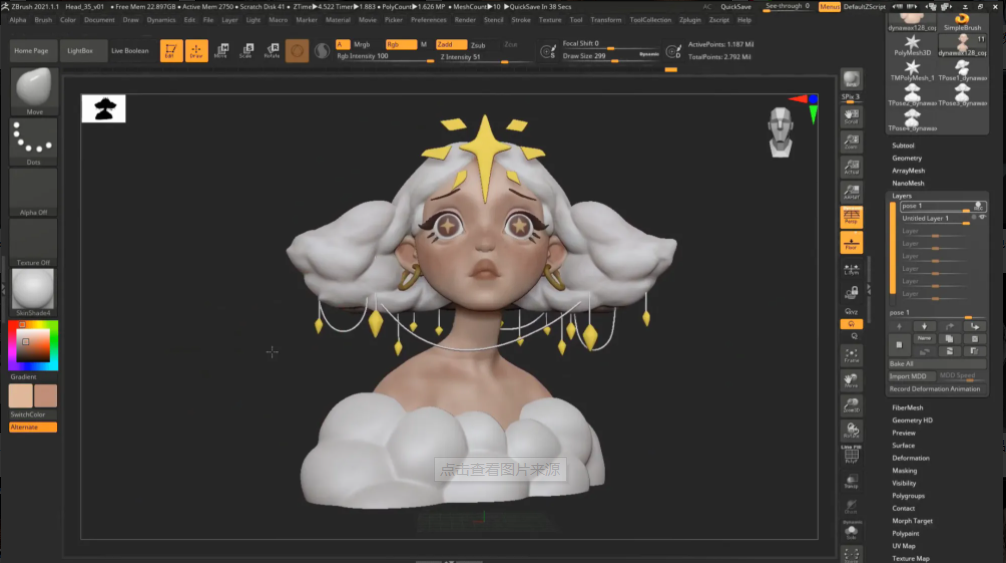This screenshot has height=563, width=1006.
Task: Open the Brush menu
Action: click(x=43, y=20)
